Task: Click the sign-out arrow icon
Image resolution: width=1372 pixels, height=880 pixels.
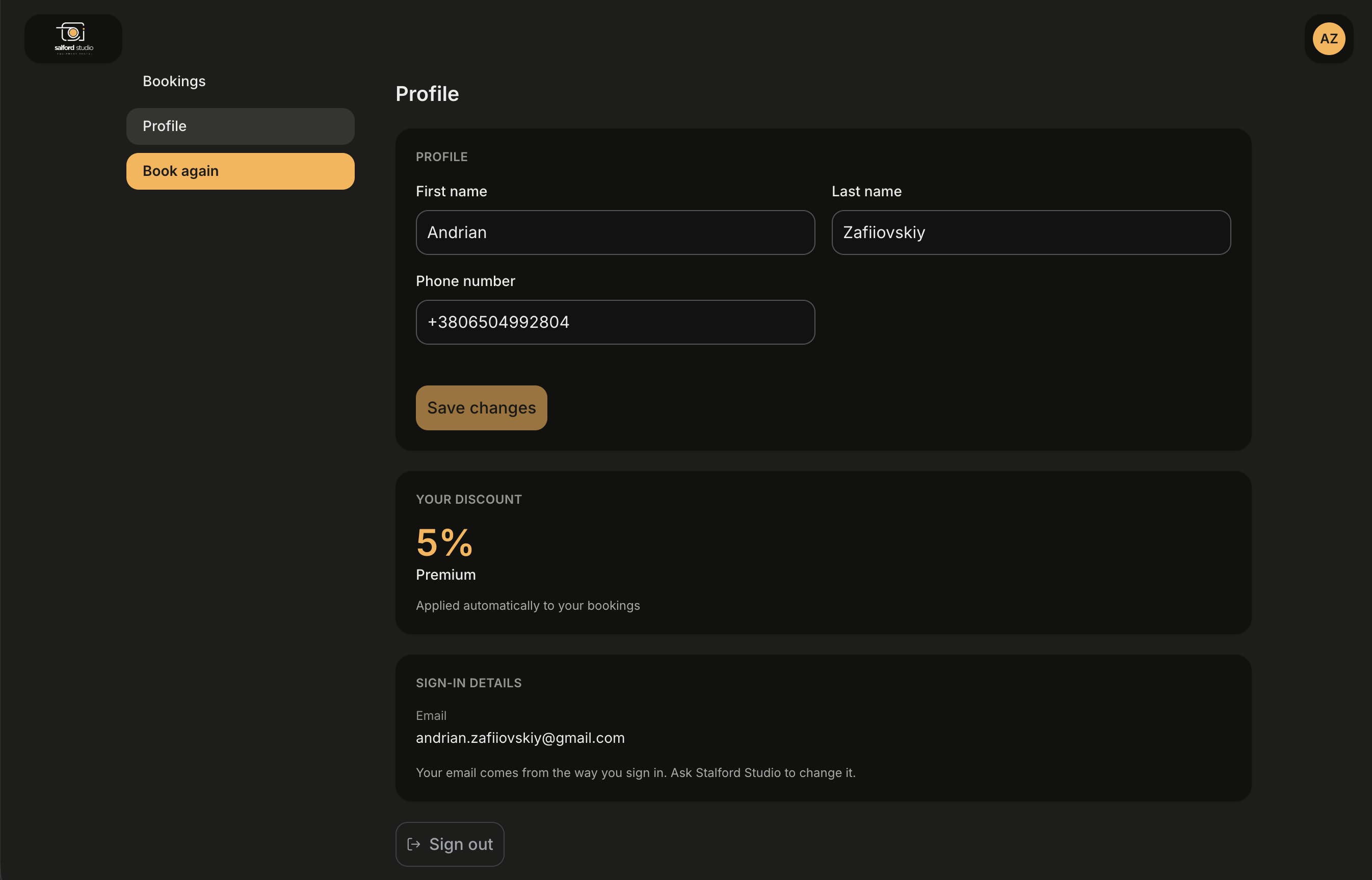Action: click(413, 844)
